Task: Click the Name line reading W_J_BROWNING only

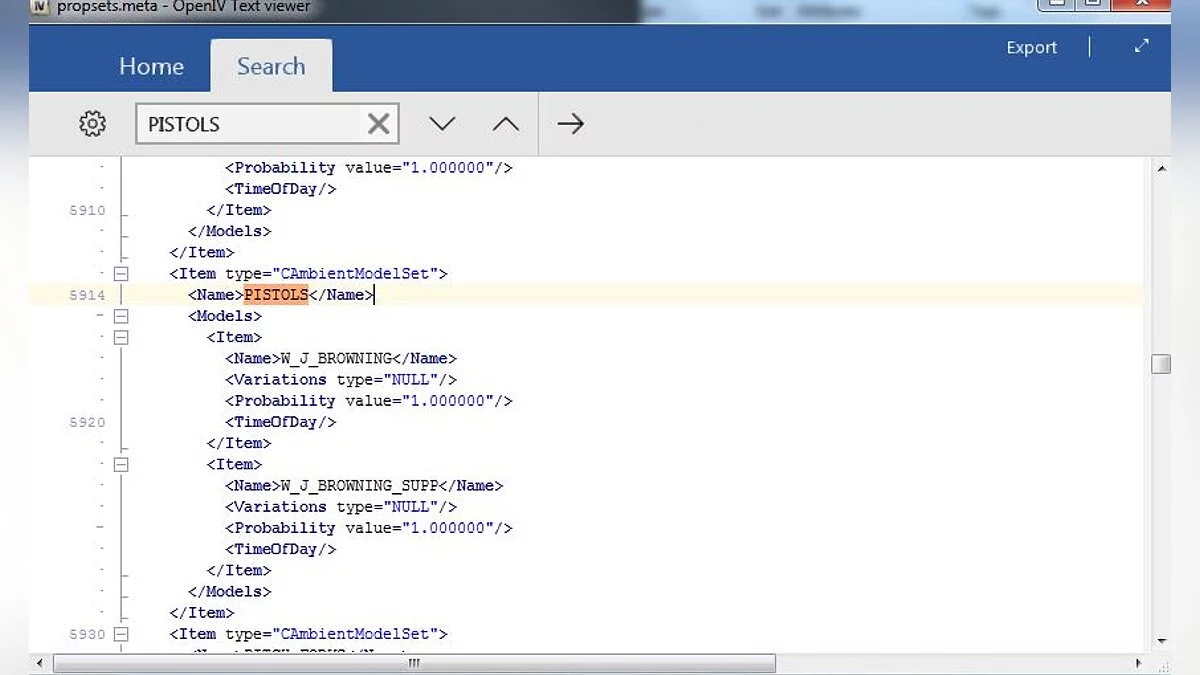Action: pos(341,358)
